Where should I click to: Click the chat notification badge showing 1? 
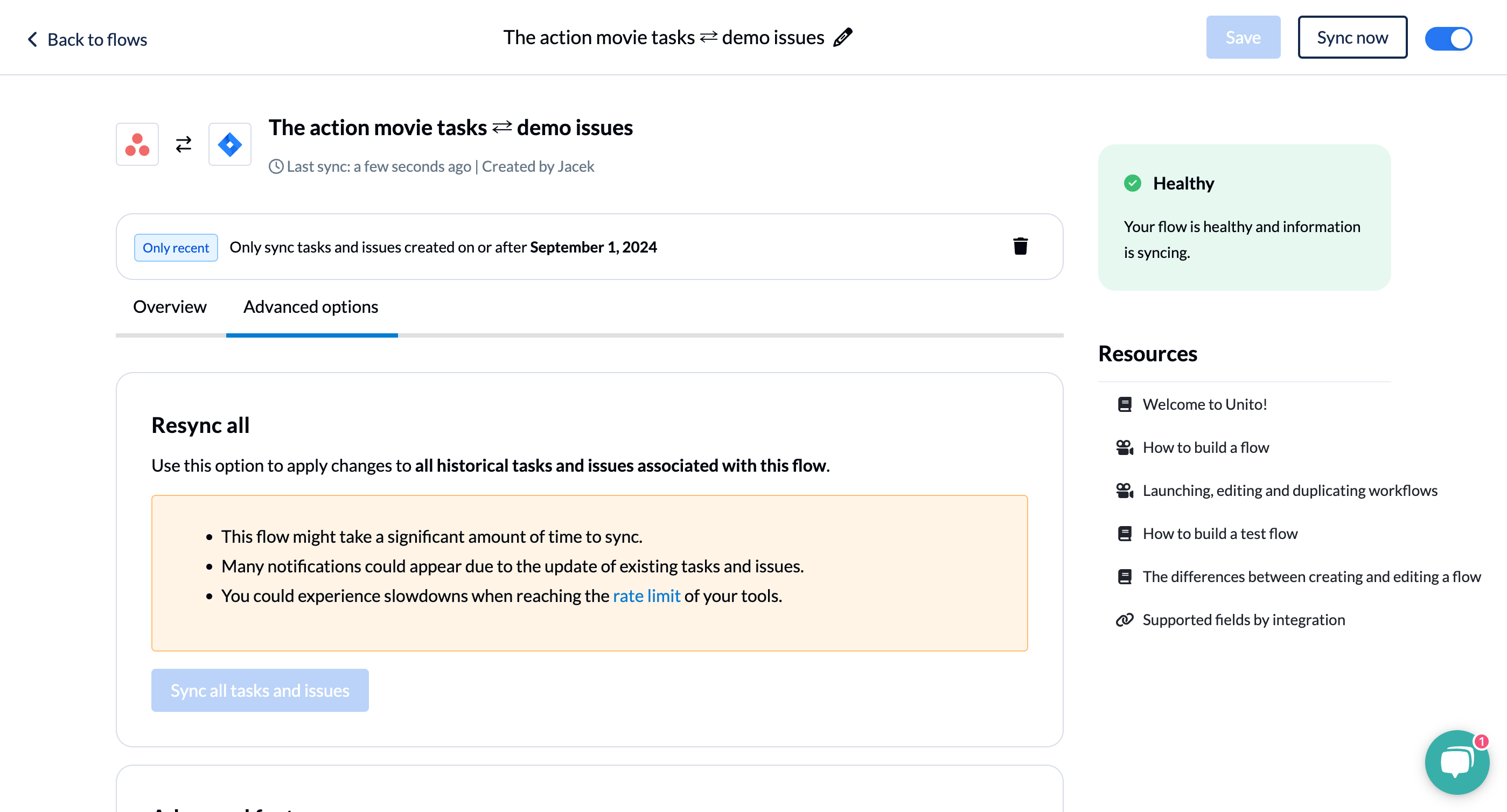(x=1481, y=741)
